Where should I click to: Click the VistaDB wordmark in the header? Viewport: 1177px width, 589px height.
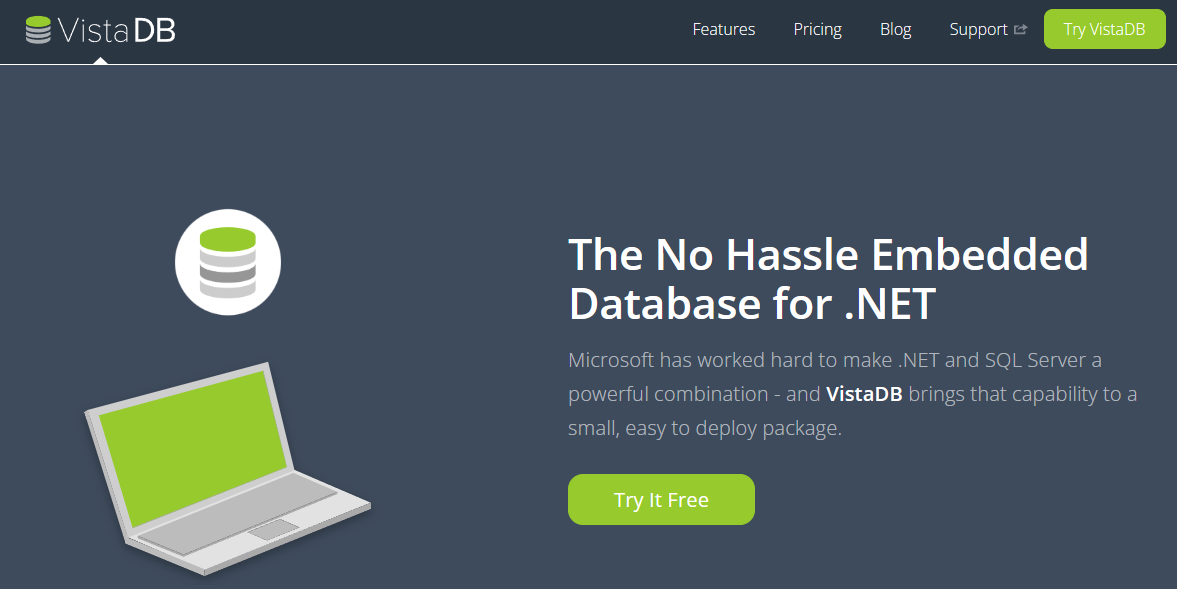coord(117,30)
